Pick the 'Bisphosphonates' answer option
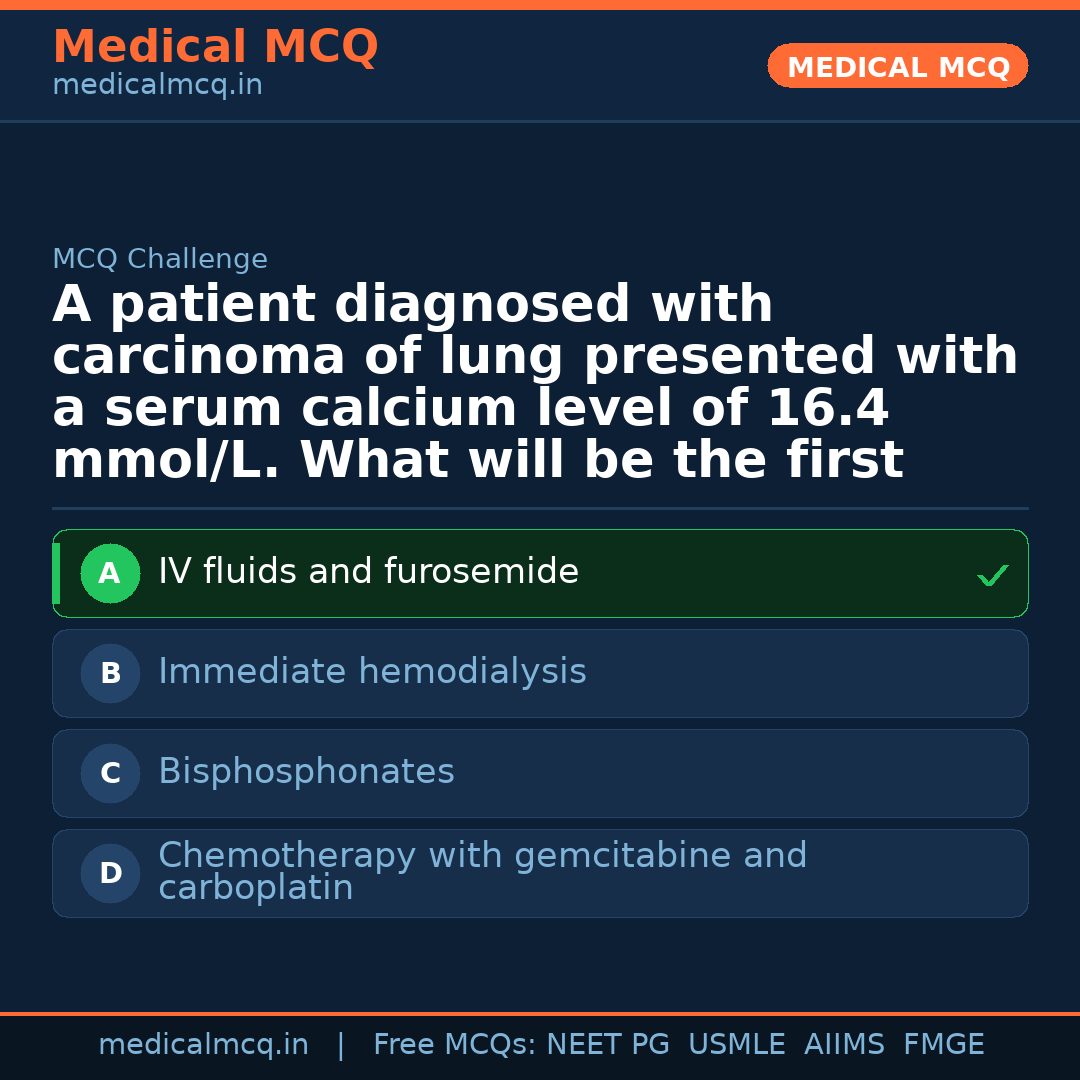Image resolution: width=1080 pixels, height=1080 pixels. point(306,772)
